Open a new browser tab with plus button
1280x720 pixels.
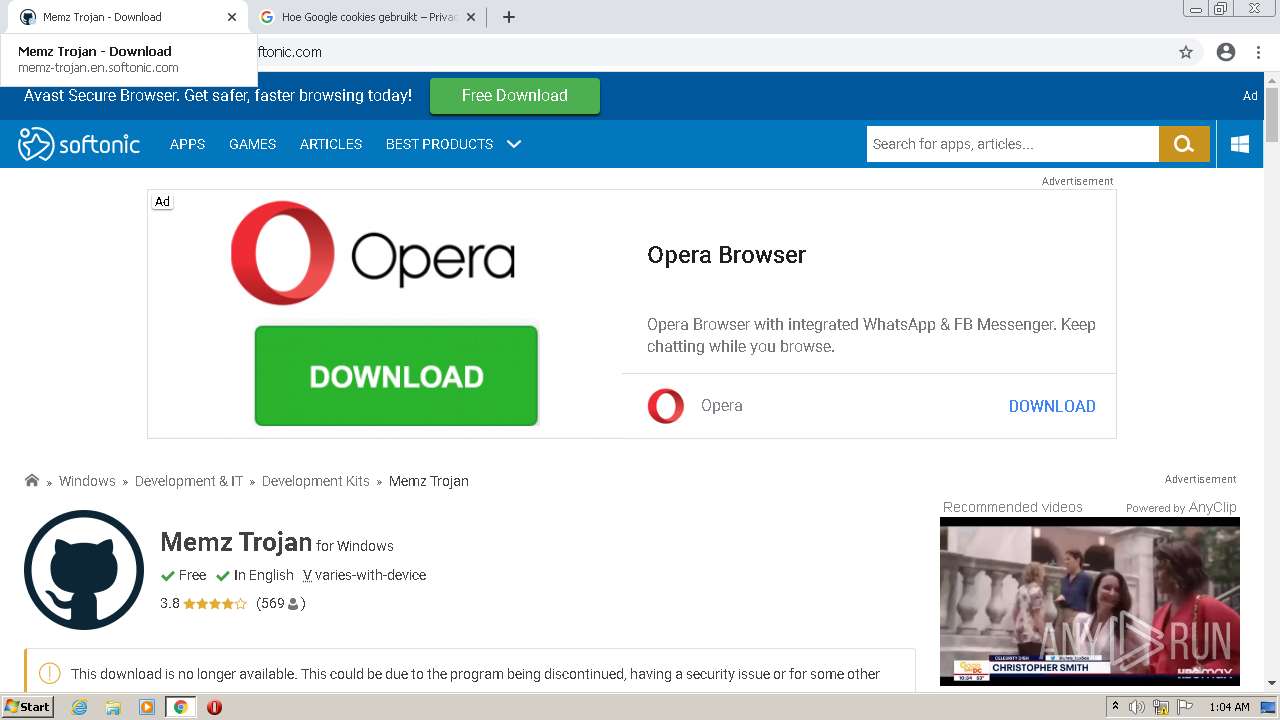509,17
